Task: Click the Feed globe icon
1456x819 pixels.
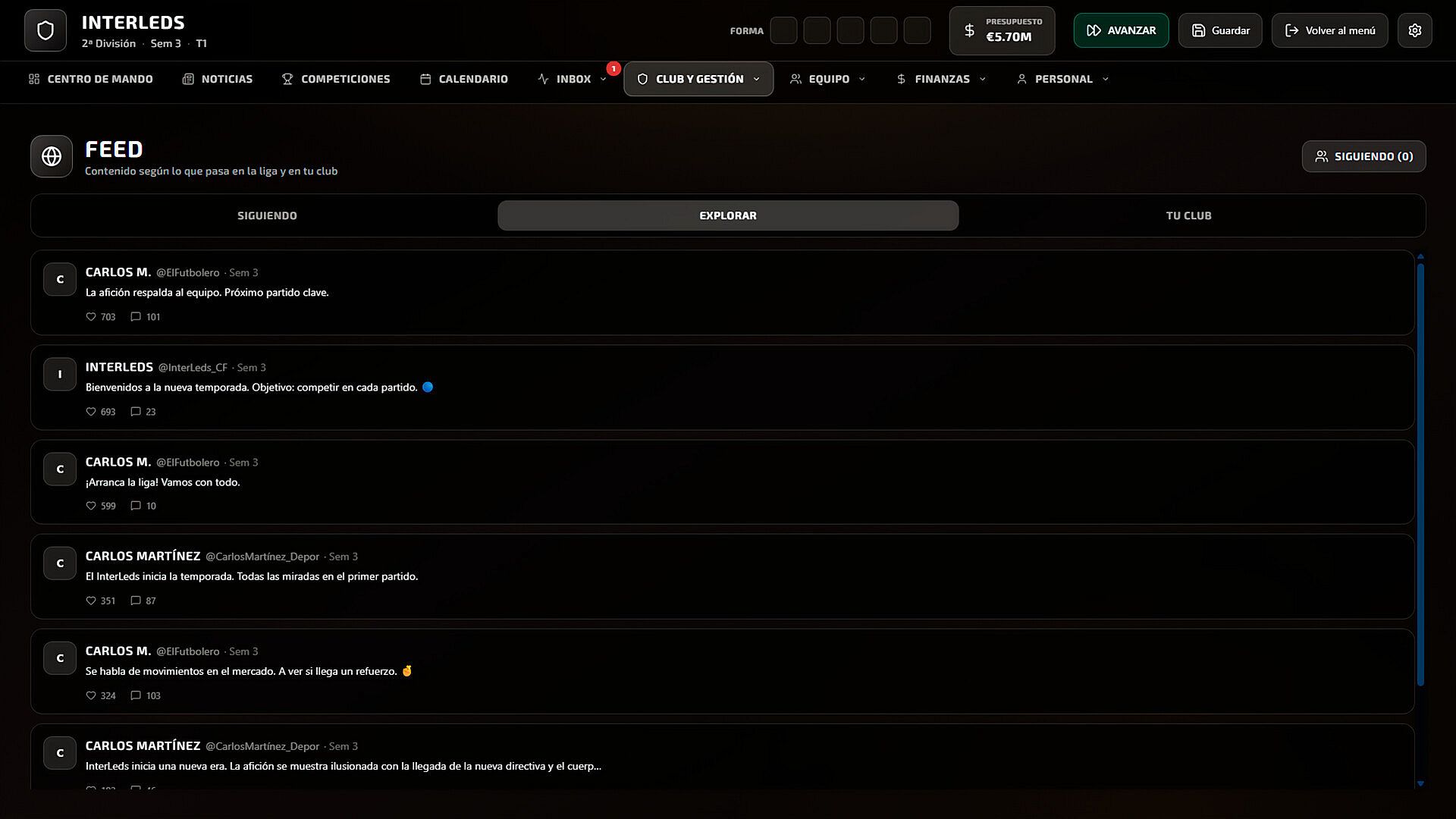Action: point(52,156)
